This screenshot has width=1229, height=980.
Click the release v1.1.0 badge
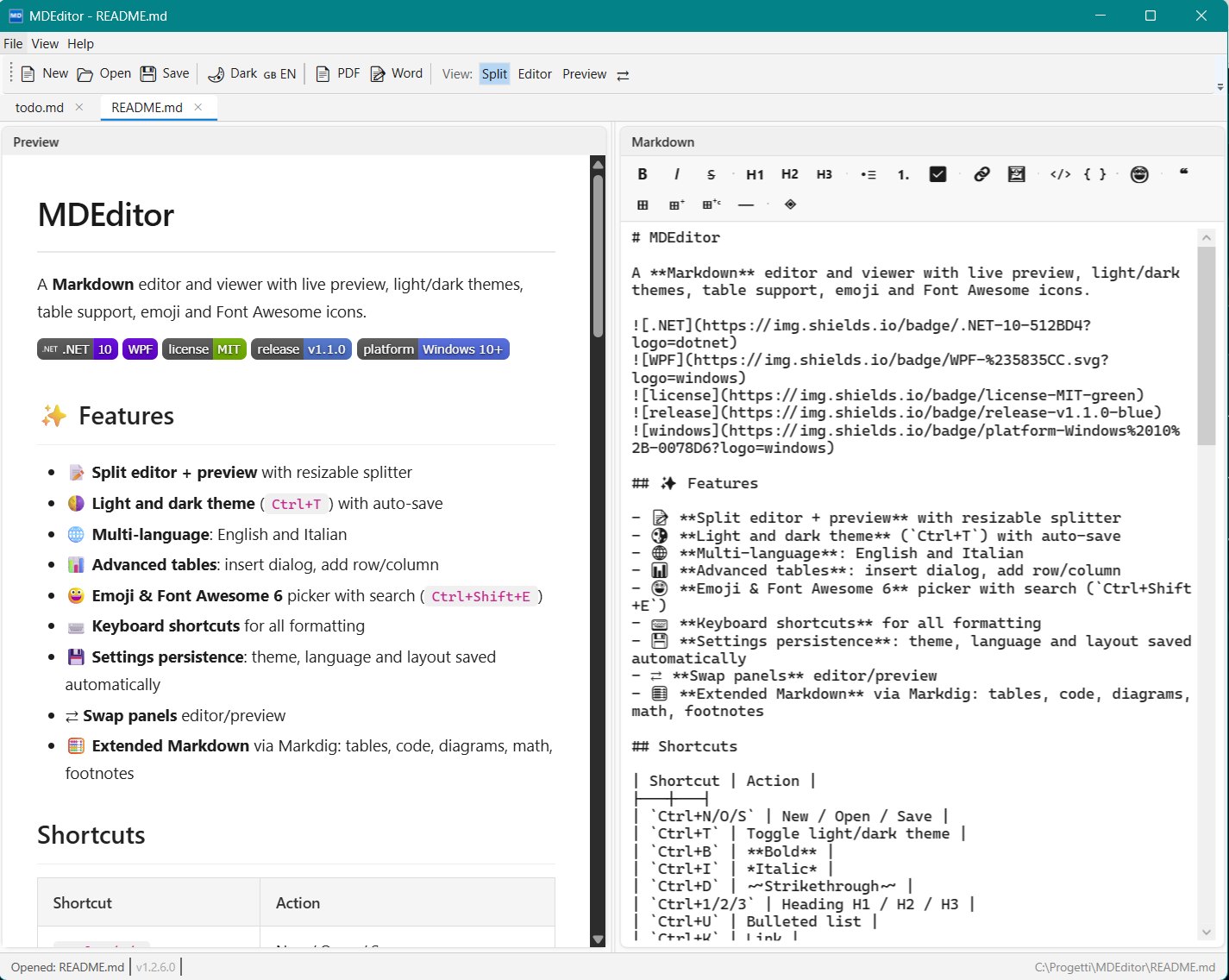click(x=301, y=349)
